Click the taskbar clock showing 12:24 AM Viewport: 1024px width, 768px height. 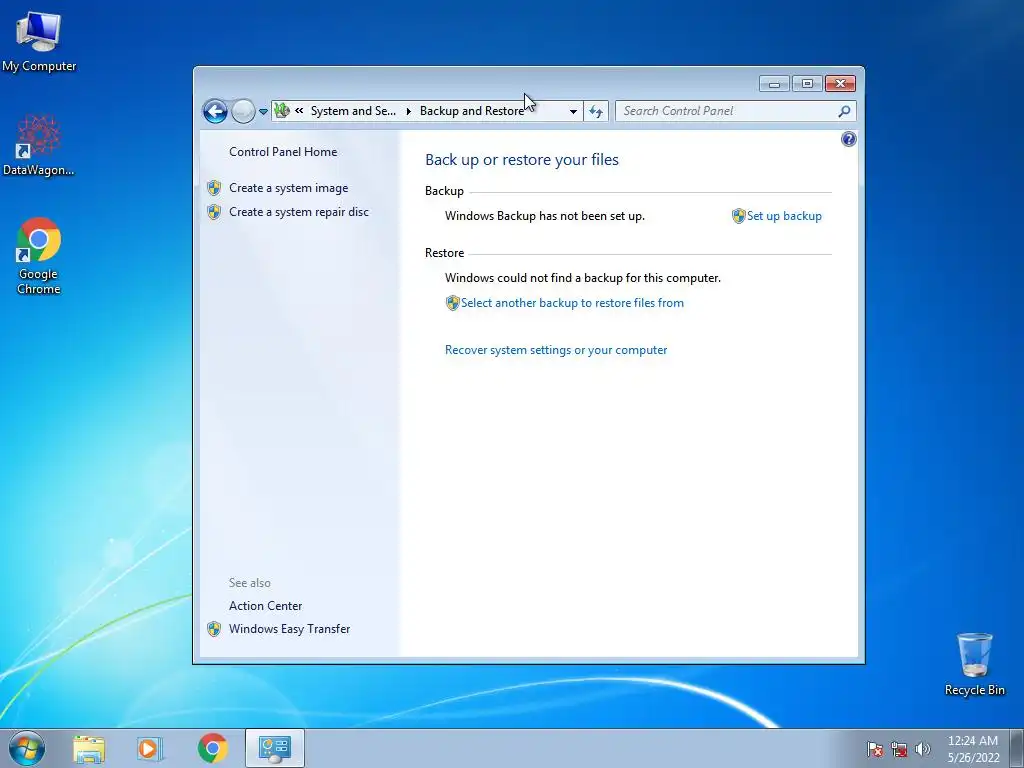[973, 749]
